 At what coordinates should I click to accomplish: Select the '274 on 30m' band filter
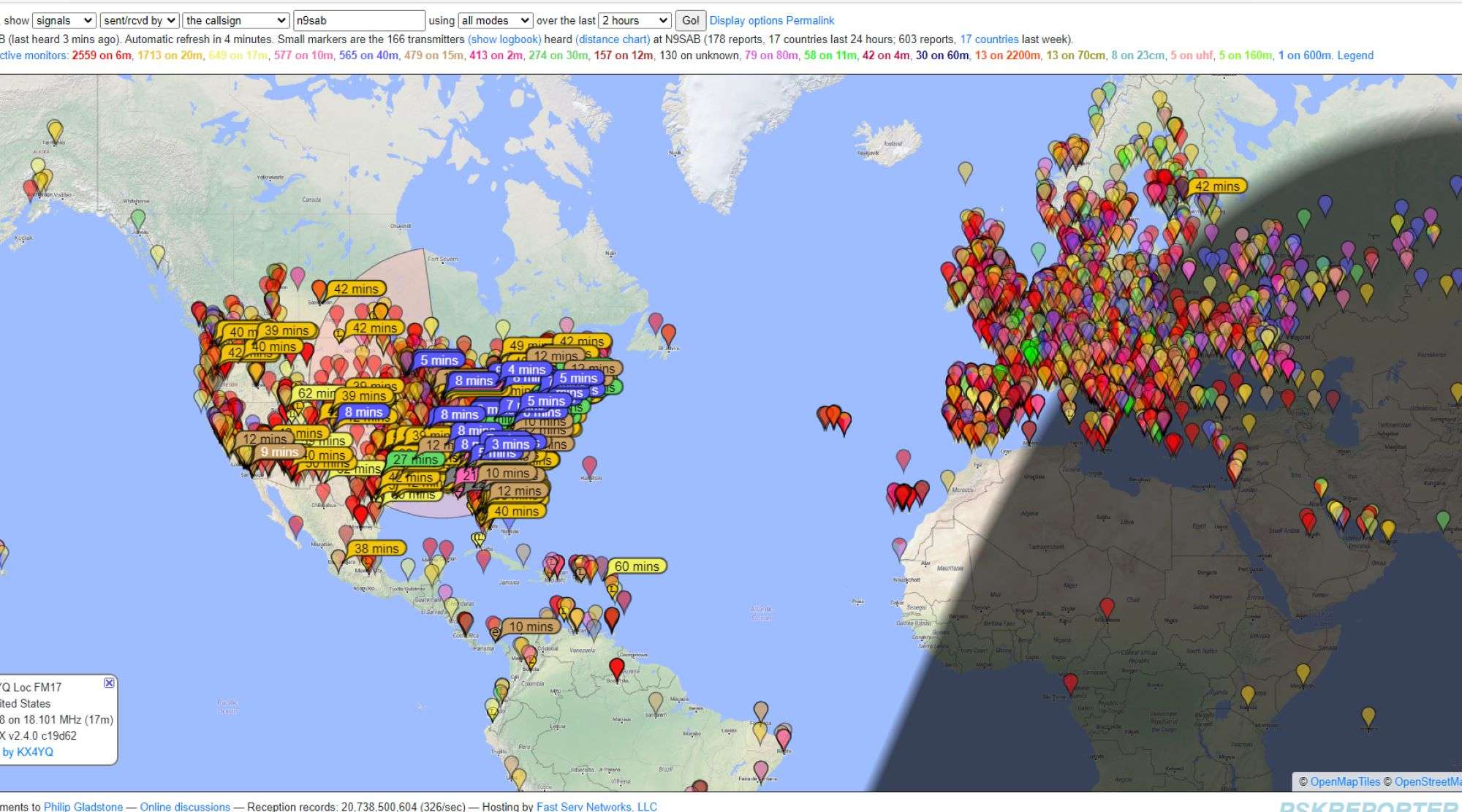pos(558,56)
